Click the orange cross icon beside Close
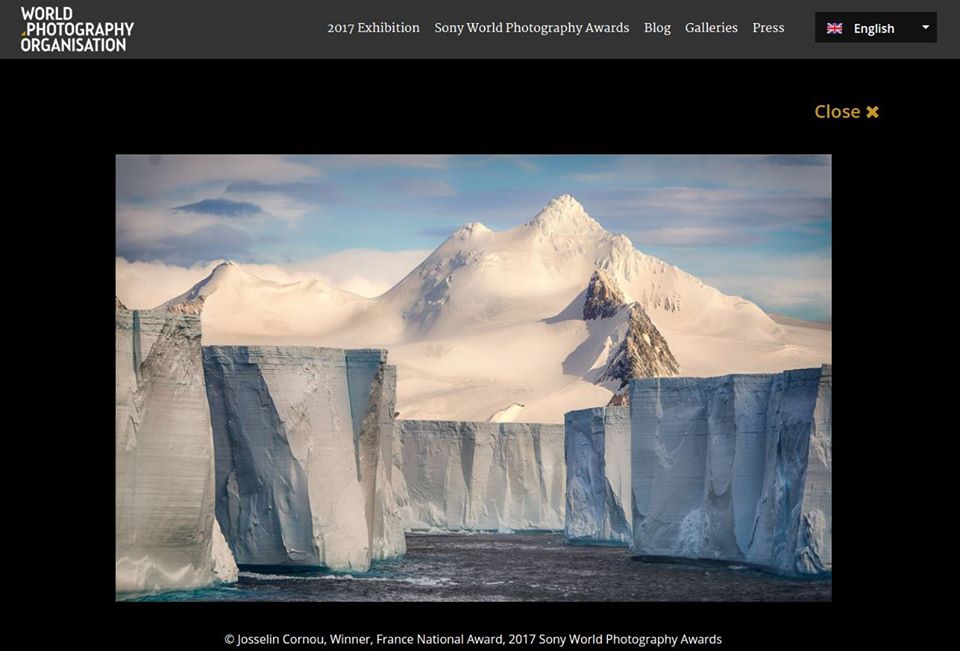Viewport: 960px width, 651px height. [x=873, y=111]
